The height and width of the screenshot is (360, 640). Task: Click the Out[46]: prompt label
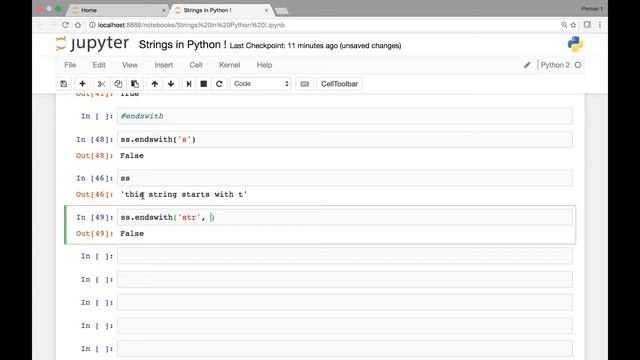pyautogui.click(x=94, y=194)
